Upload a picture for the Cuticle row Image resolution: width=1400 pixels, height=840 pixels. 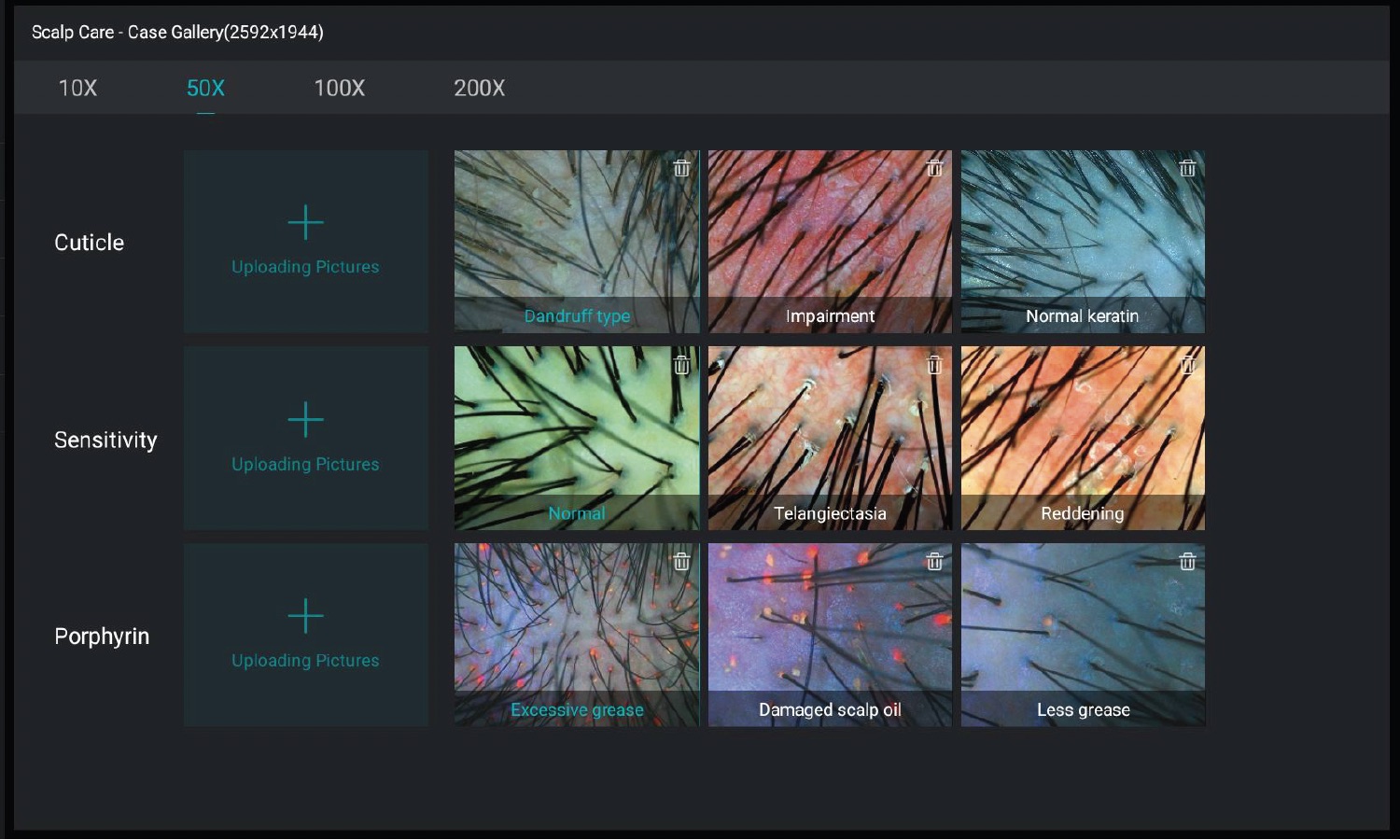click(x=305, y=241)
